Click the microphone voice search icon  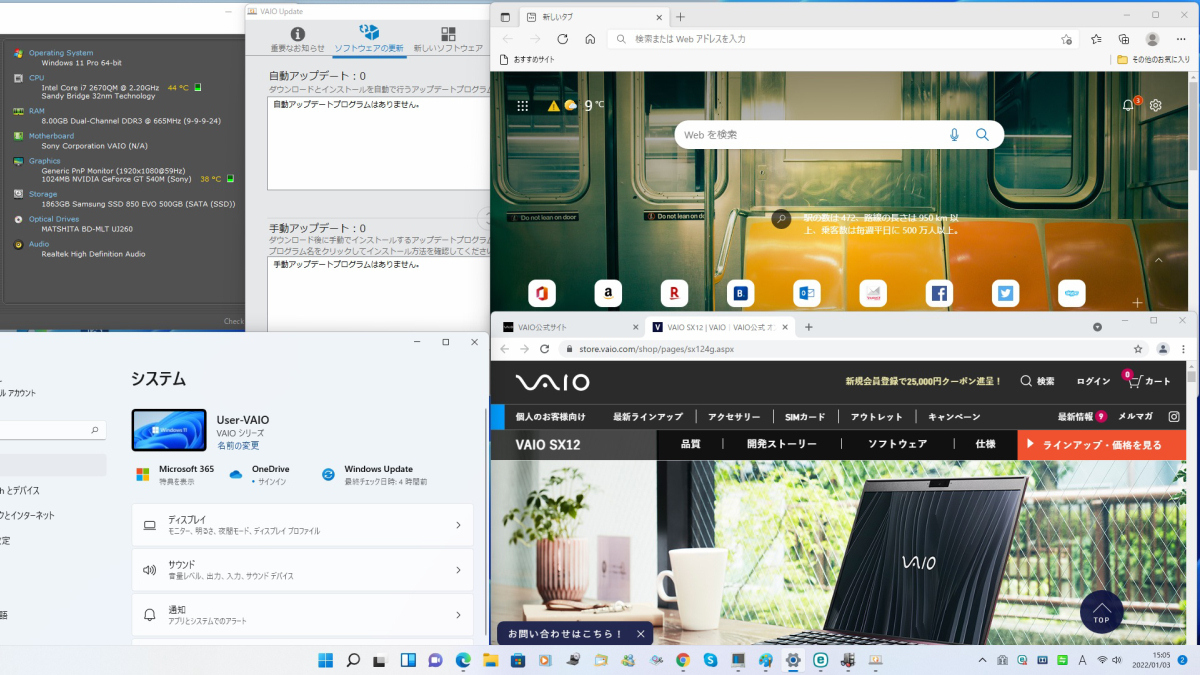point(954,135)
